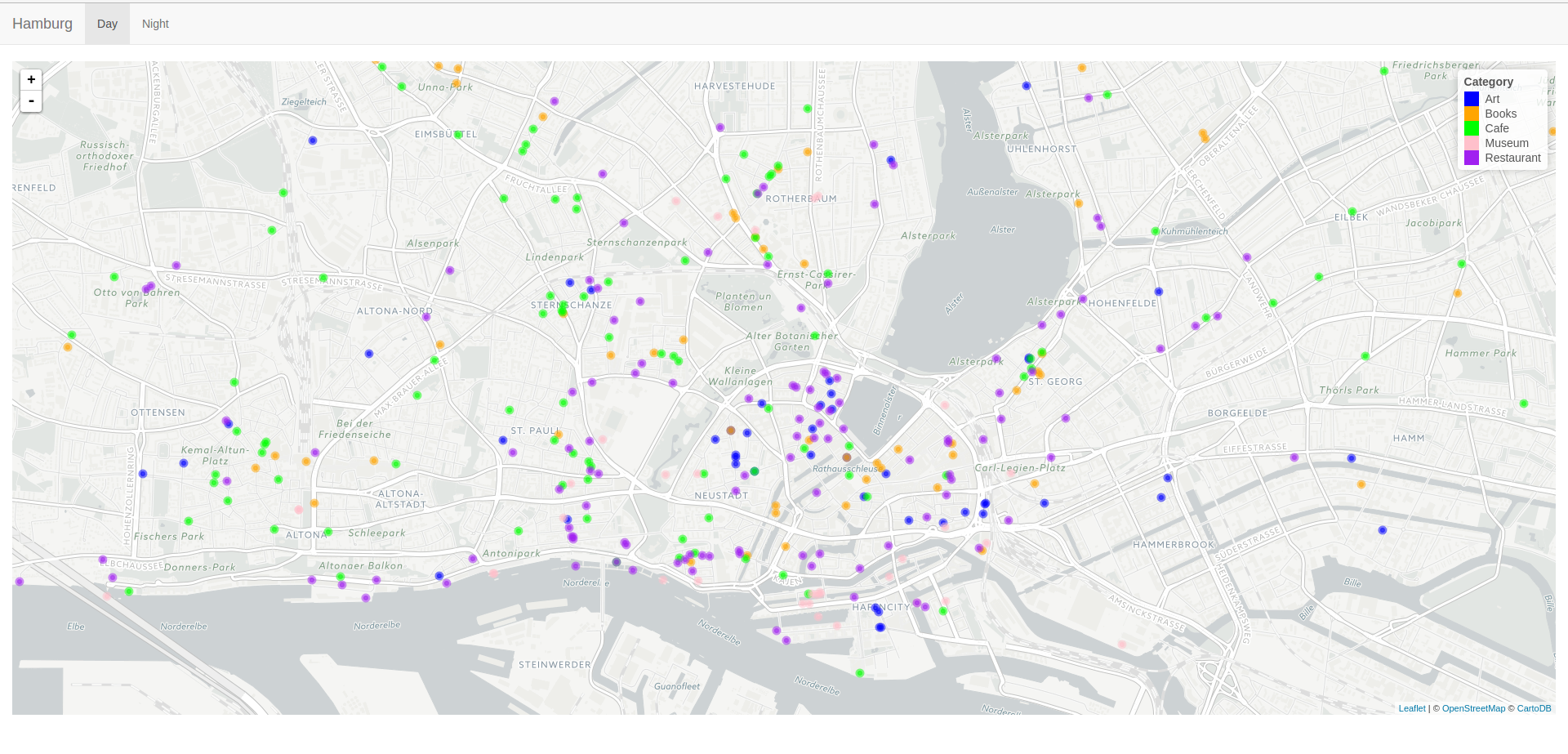This screenshot has height=754, width=1568.
Task: Click the Carl-Legien-Platz map label
Action: coord(1020,468)
